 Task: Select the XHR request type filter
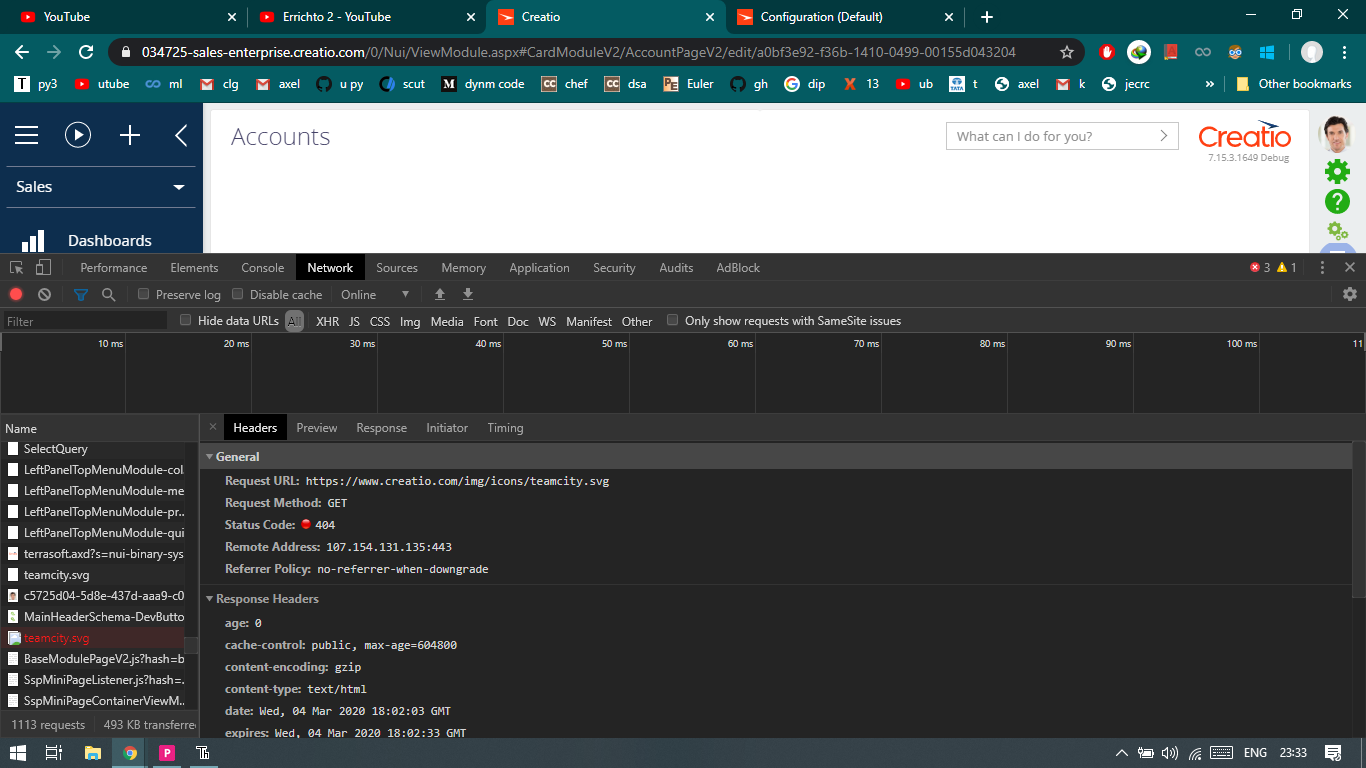tap(327, 321)
